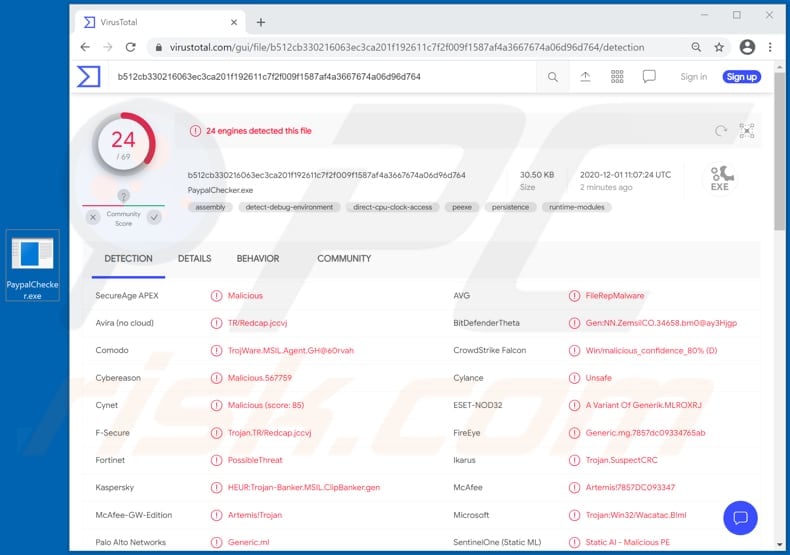This screenshot has height=555, width=790.
Task: Click Generic.mg.7857dc09334765ab FireEye result
Action: (x=645, y=433)
